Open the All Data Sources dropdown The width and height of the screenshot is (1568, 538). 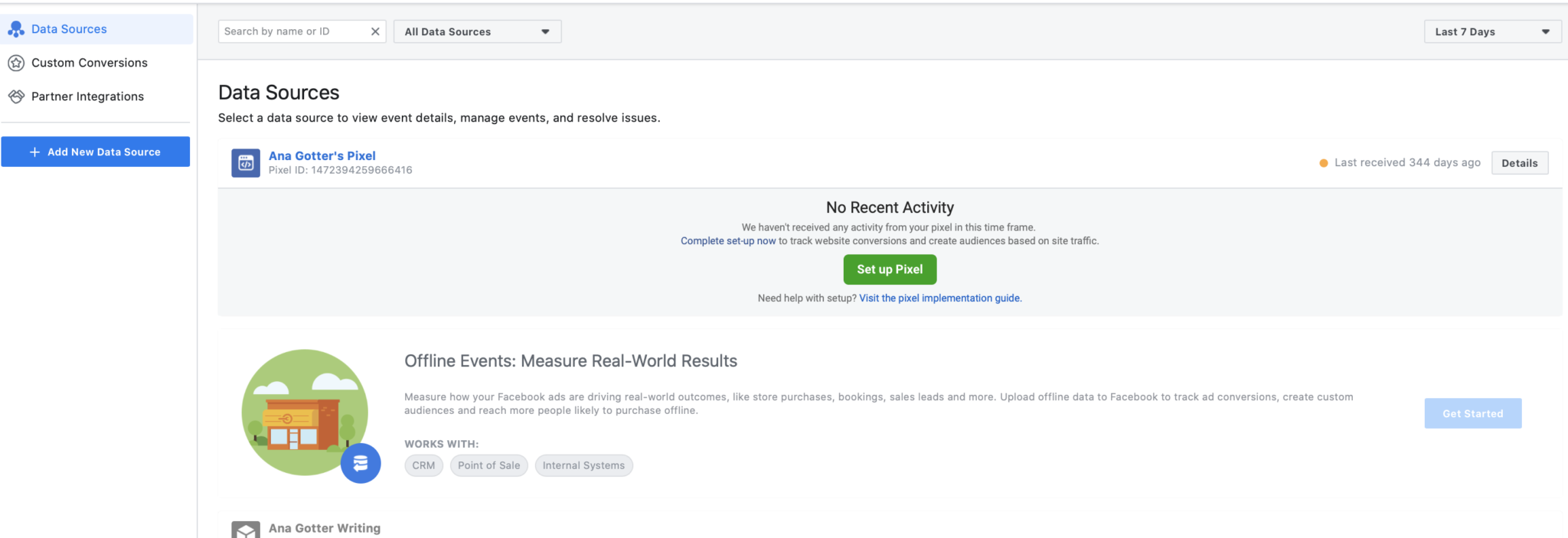pos(477,31)
